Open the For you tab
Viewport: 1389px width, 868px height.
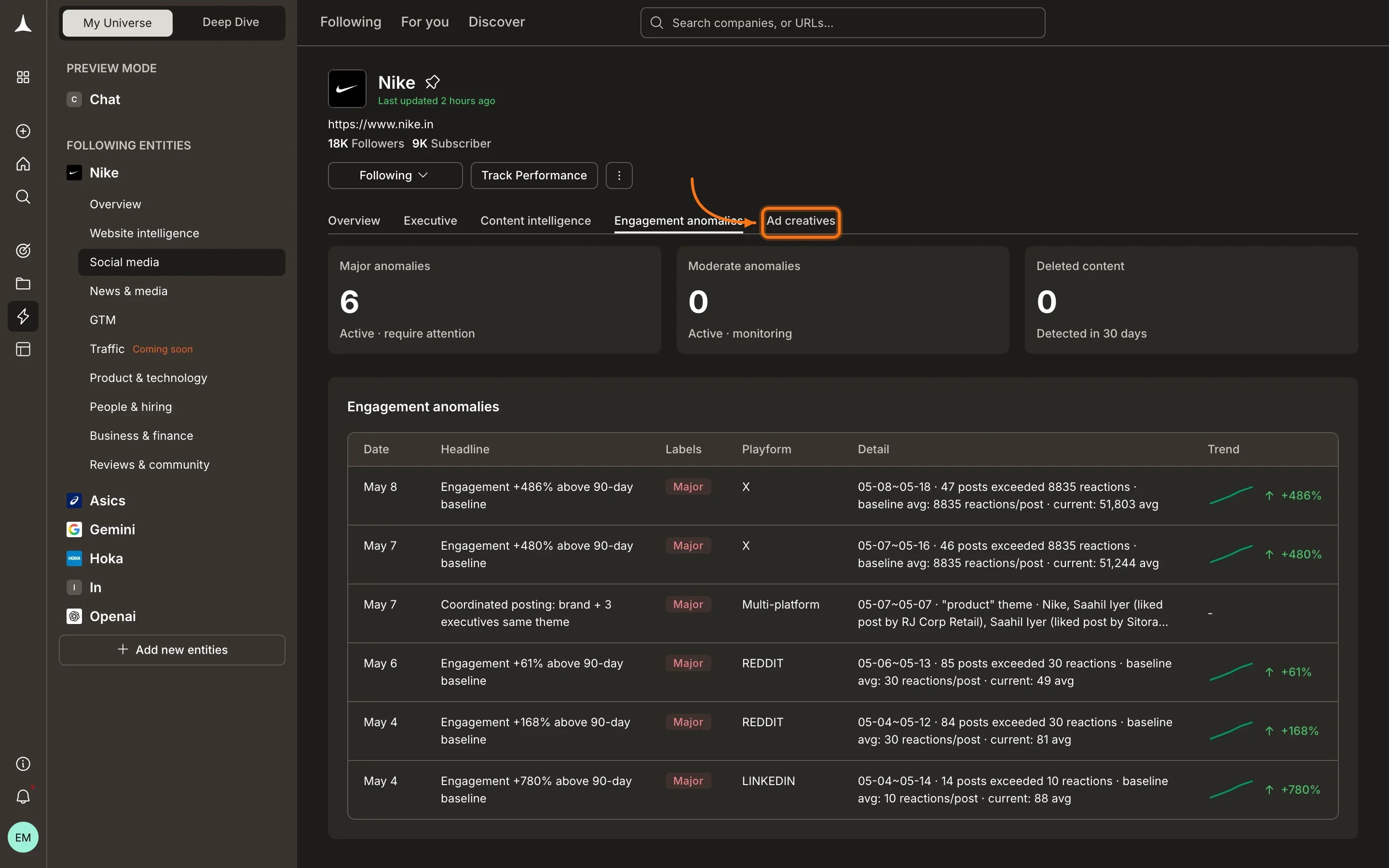point(425,22)
